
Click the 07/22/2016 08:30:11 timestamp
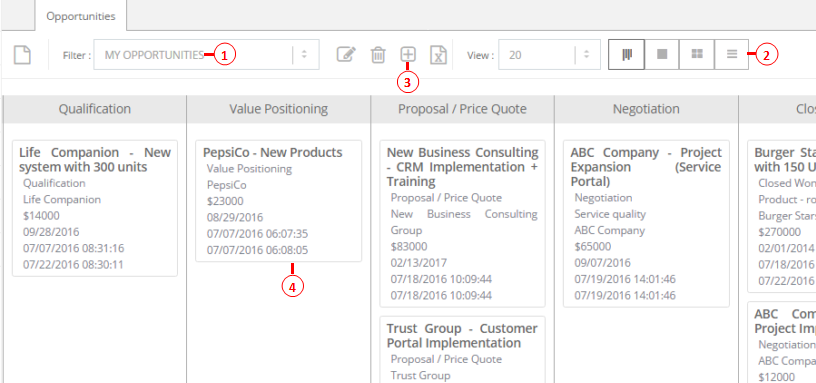pyautogui.click(x=73, y=264)
